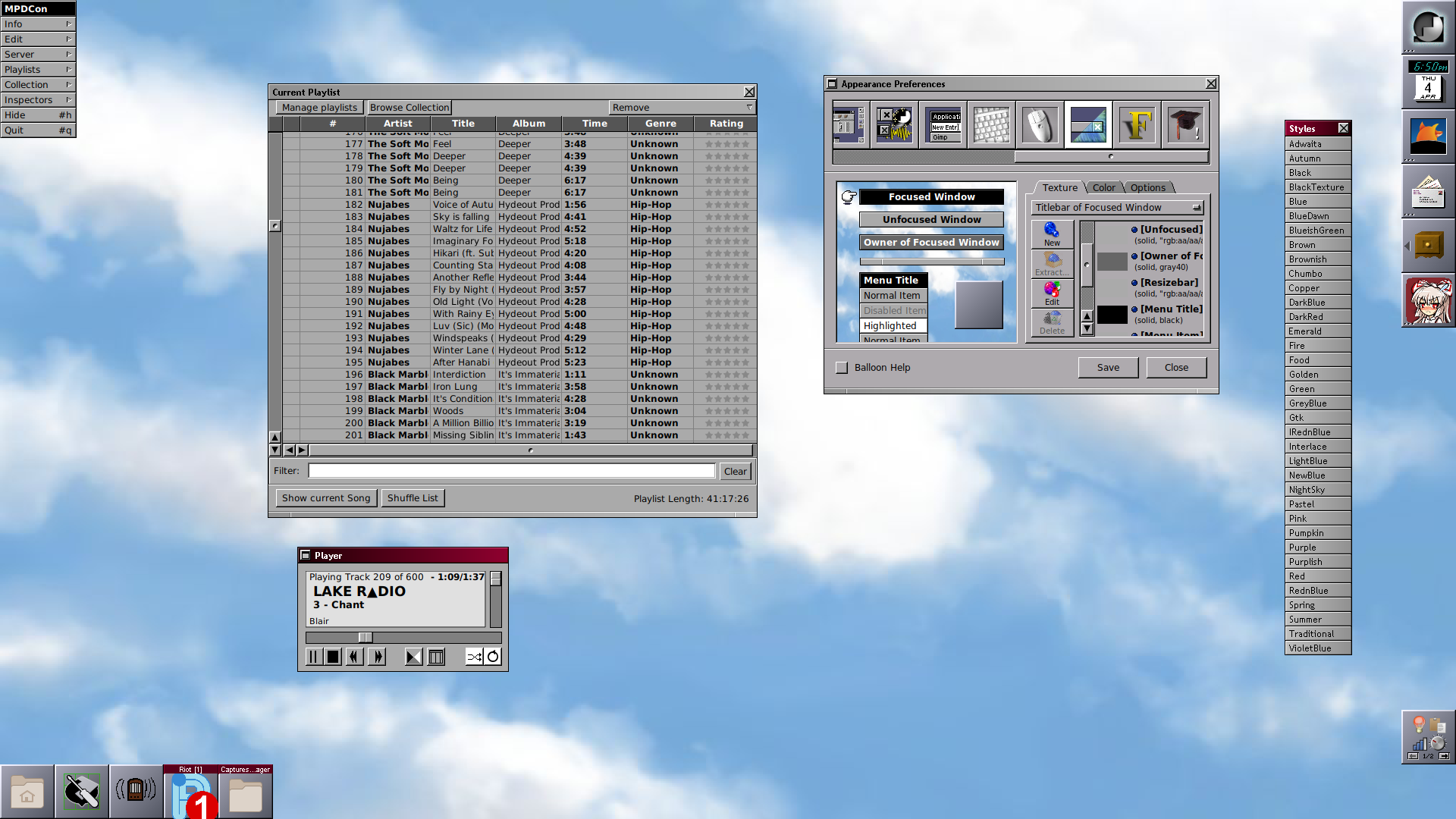Viewport: 1456px width, 819px height.
Task: Toggle shuffle mode in Player
Action: tap(474, 657)
